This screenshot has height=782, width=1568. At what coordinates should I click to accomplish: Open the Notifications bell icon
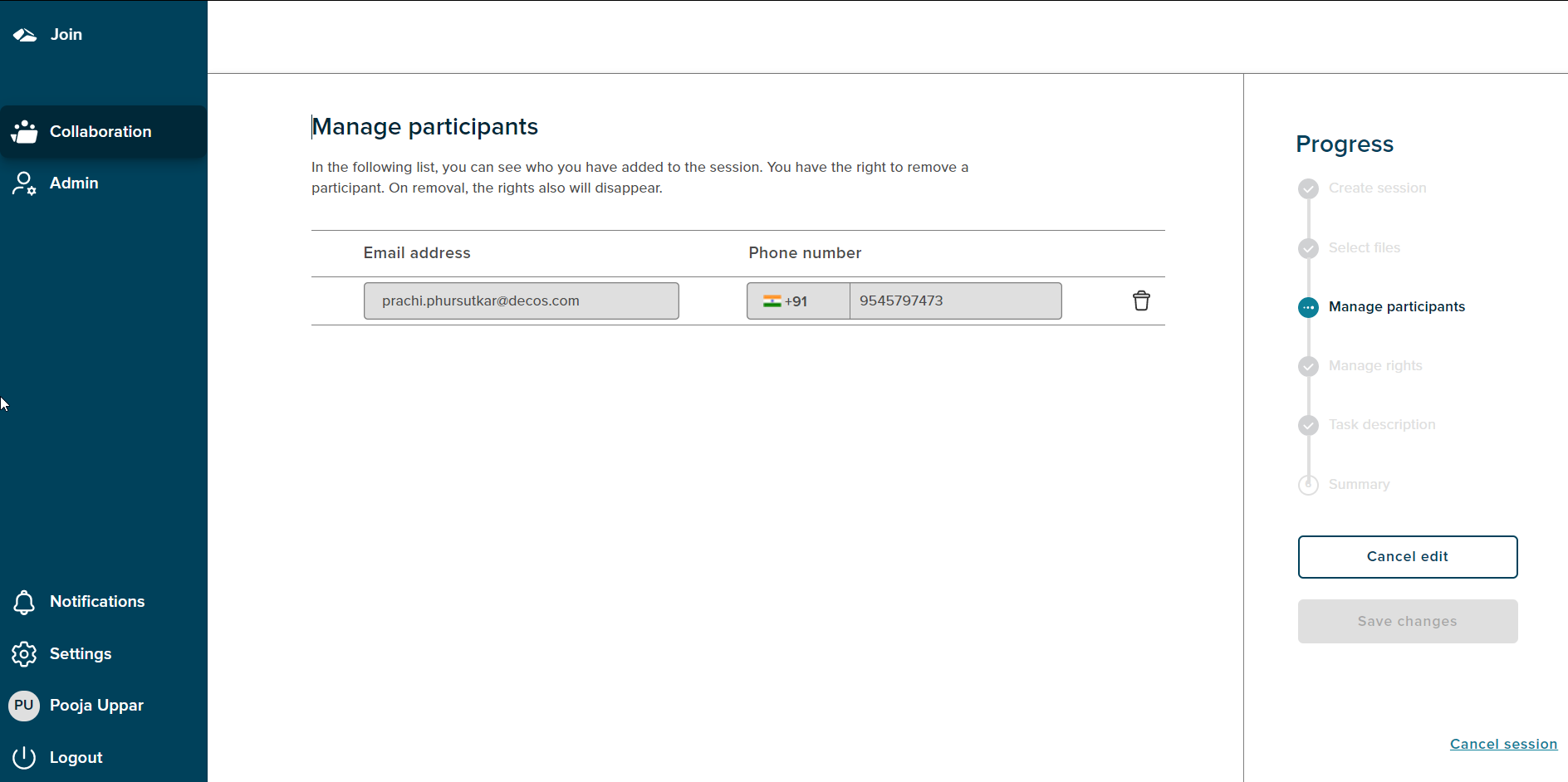pyautogui.click(x=24, y=602)
